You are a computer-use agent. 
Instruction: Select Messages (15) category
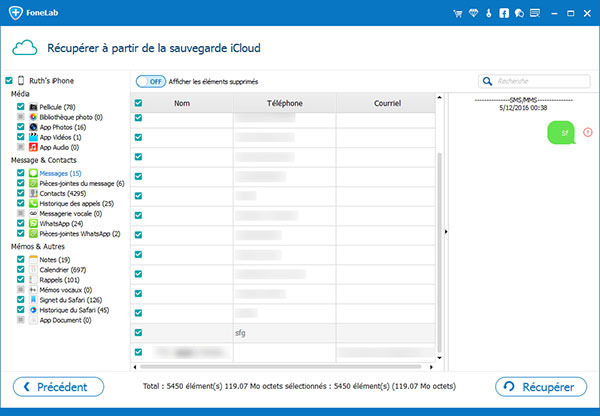pos(60,173)
